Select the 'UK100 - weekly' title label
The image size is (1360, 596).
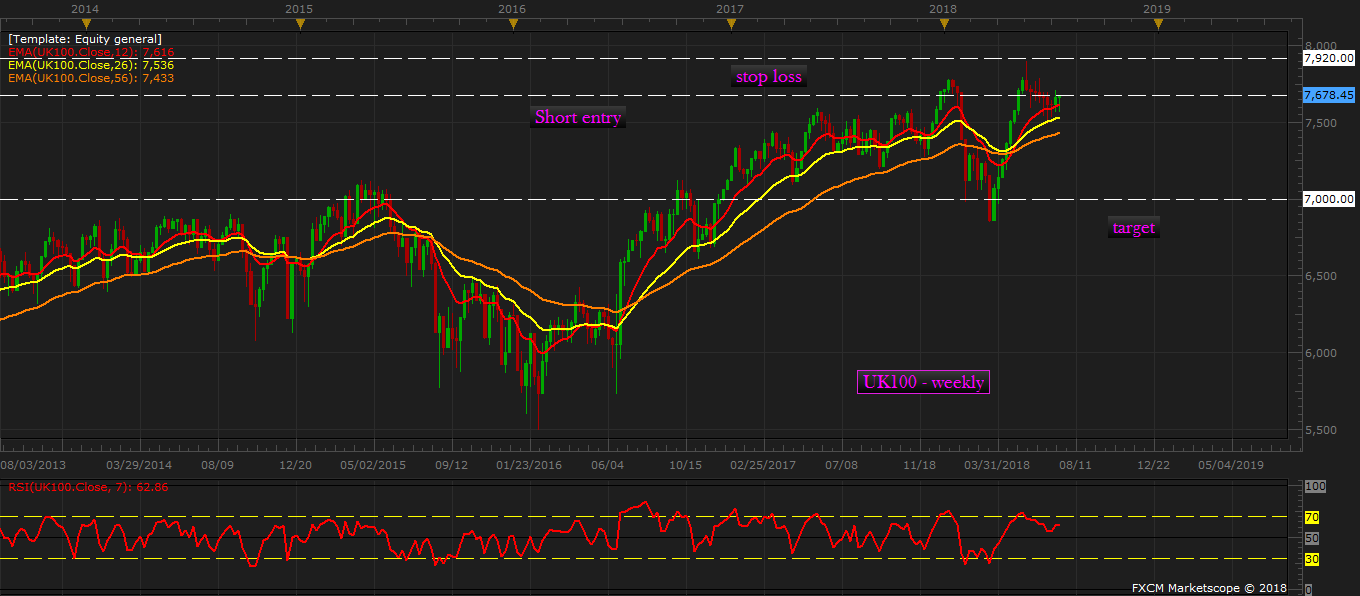923,381
